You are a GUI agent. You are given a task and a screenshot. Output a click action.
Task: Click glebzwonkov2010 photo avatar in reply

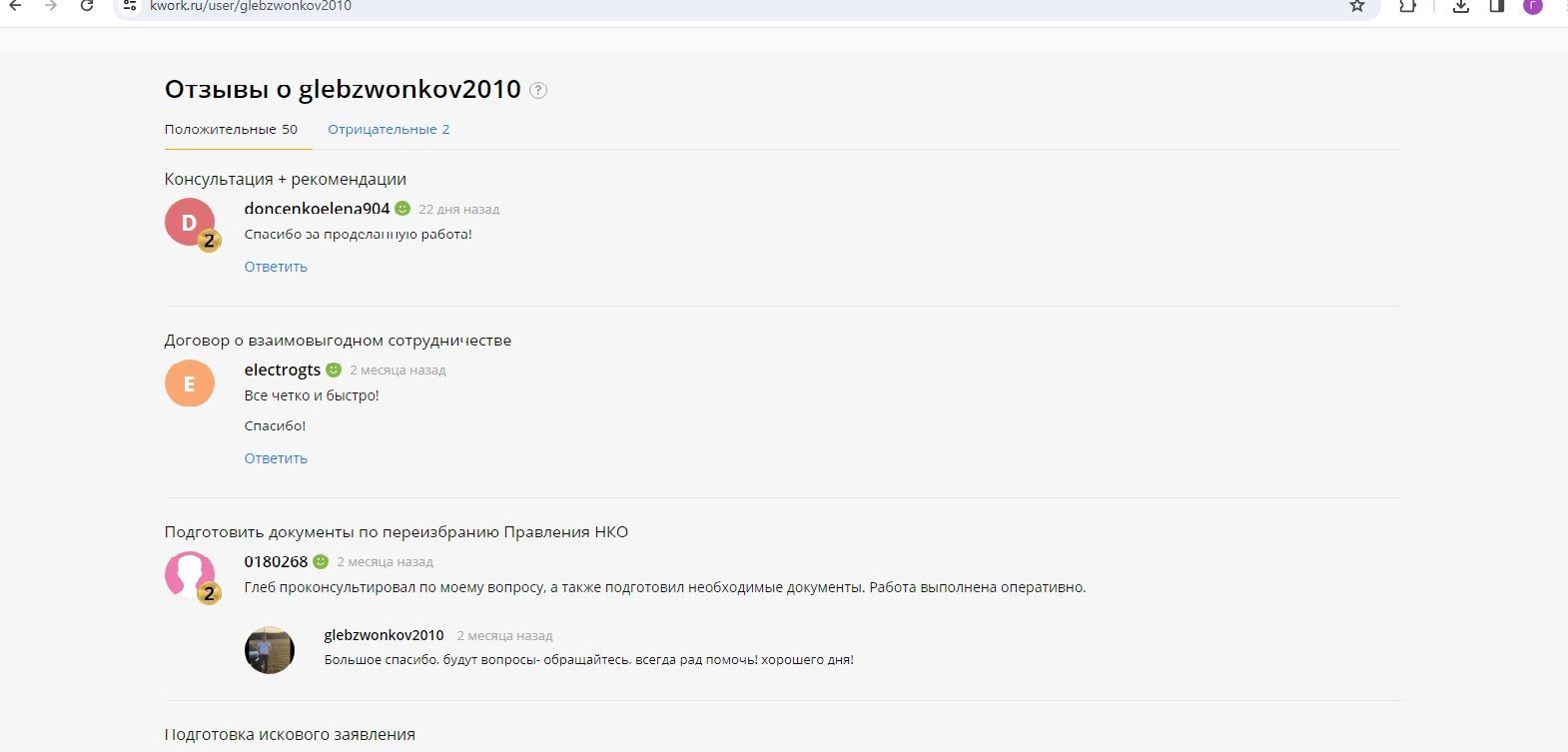pos(270,650)
